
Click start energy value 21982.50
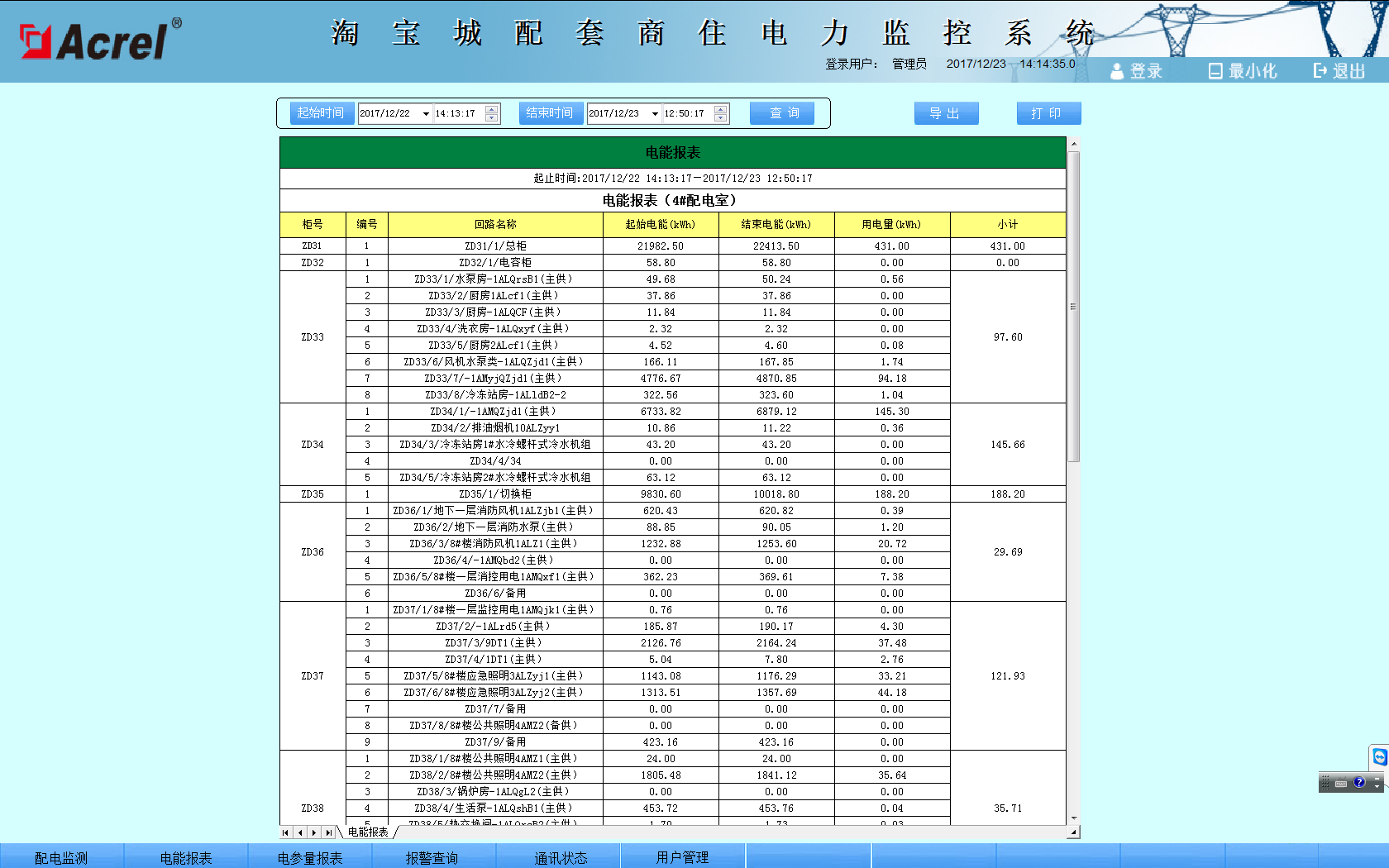point(661,246)
